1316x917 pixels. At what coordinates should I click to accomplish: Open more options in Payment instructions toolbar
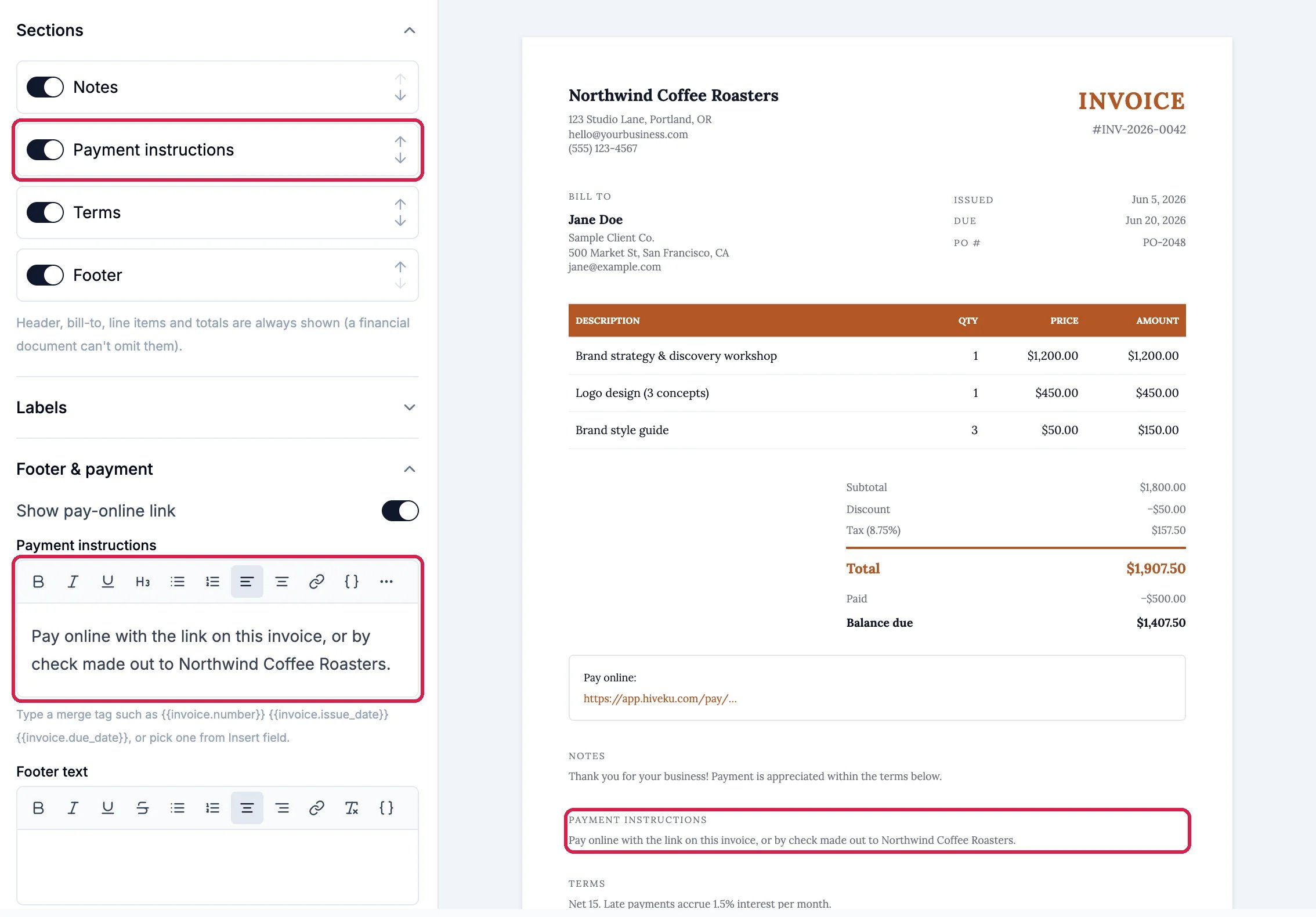[x=386, y=582]
